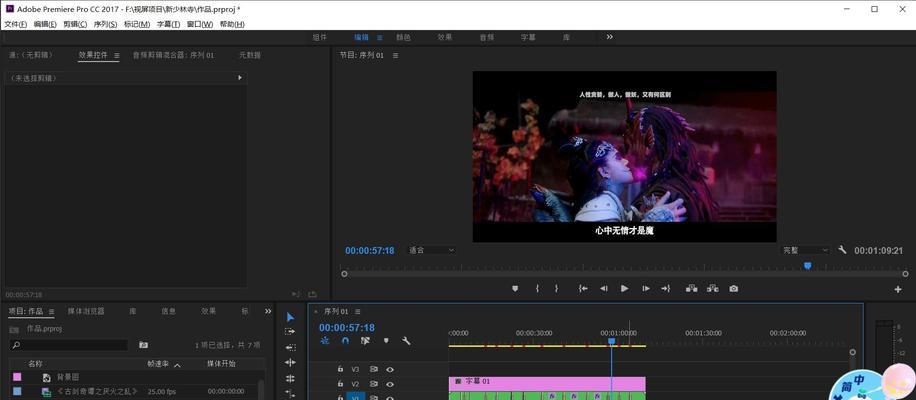916x400 pixels.
Task: Click the Project panel search field
Action: (x=68, y=345)
